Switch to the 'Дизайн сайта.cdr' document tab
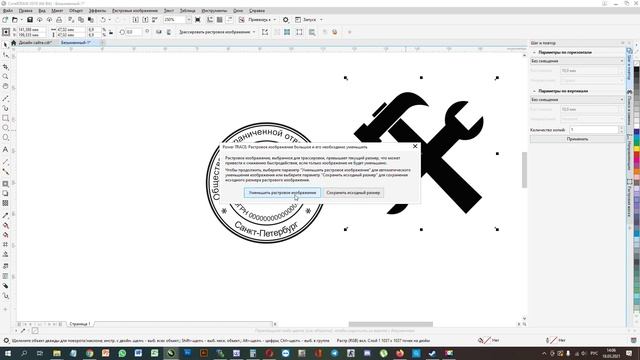Screen dimensions: 640x360 pyautogui.click(x=35, y=42)
